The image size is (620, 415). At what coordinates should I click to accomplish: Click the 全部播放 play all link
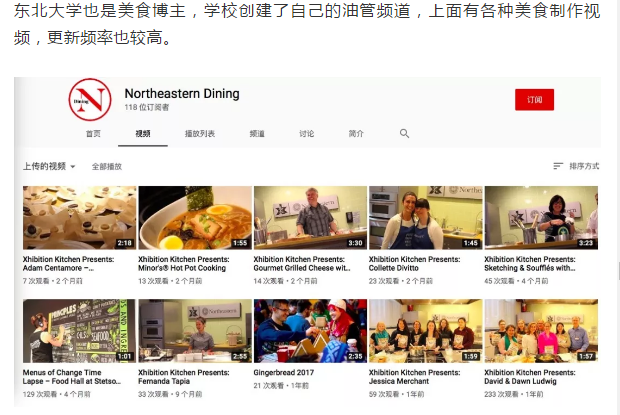click(x=107, y=166)
